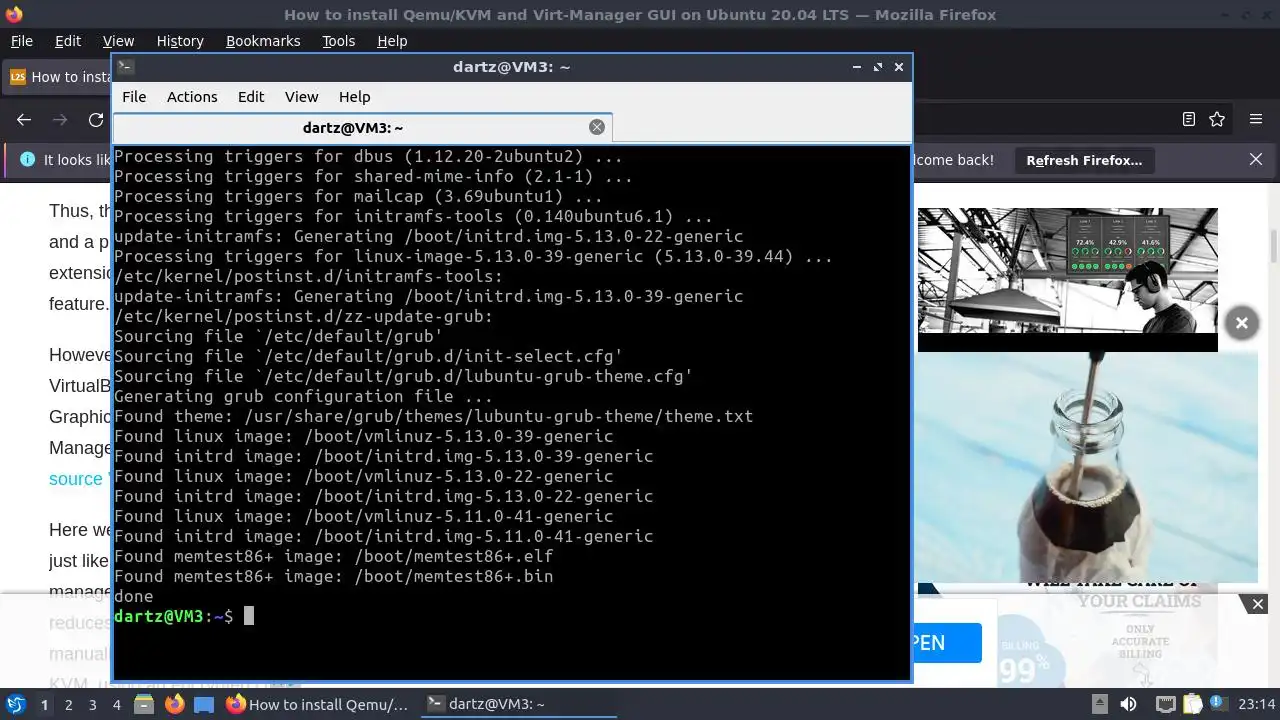Click the Refresh Firefox button

(1084, 160)
